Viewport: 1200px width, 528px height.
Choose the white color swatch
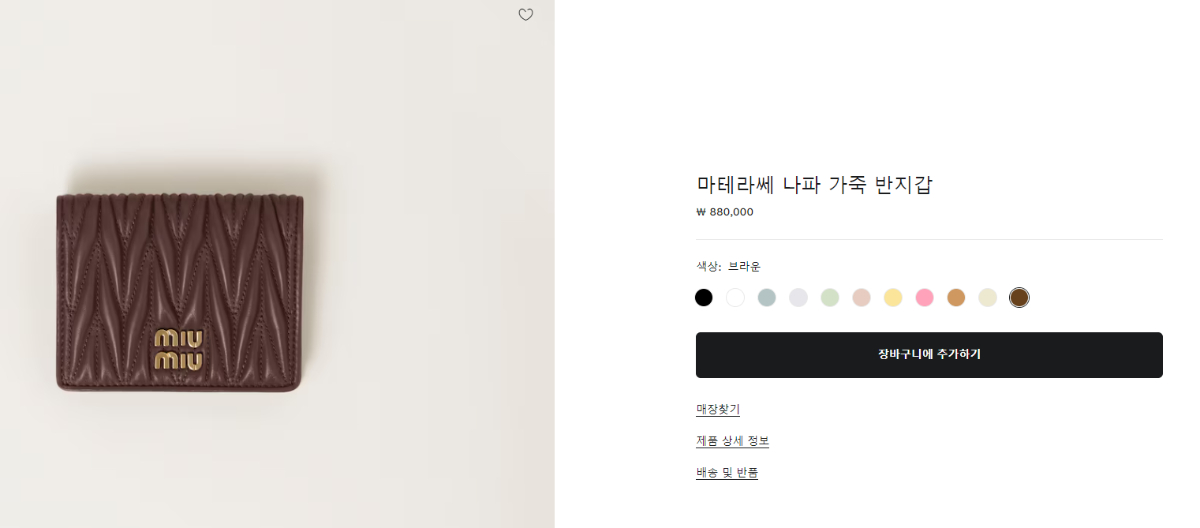coord(735,297)
